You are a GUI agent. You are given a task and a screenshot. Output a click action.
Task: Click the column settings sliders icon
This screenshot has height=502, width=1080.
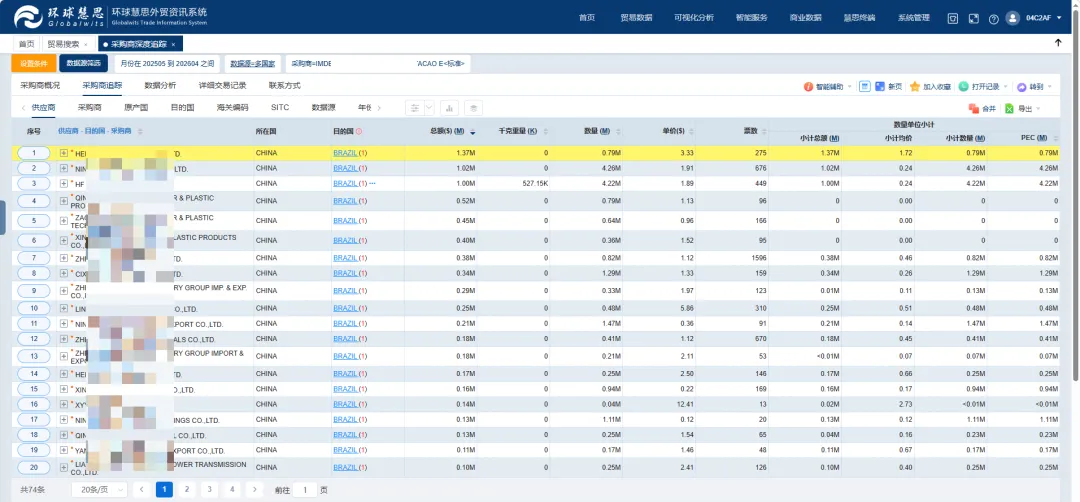(415, 108)
